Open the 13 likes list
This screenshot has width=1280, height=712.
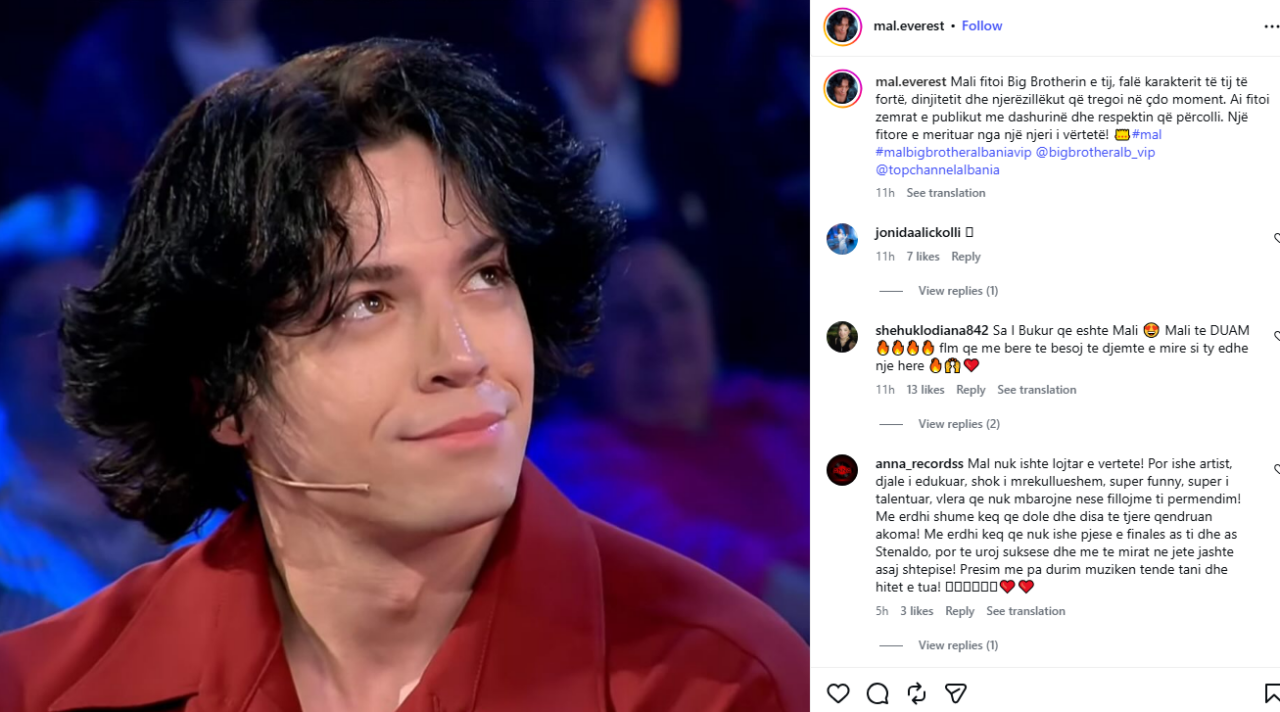(925, 390)
